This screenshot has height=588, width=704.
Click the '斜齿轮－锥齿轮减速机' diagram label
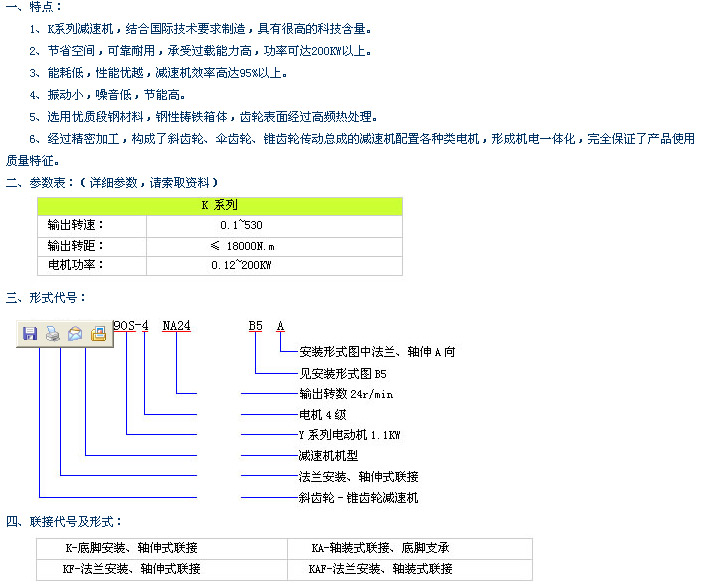click(x=358, y=497)
